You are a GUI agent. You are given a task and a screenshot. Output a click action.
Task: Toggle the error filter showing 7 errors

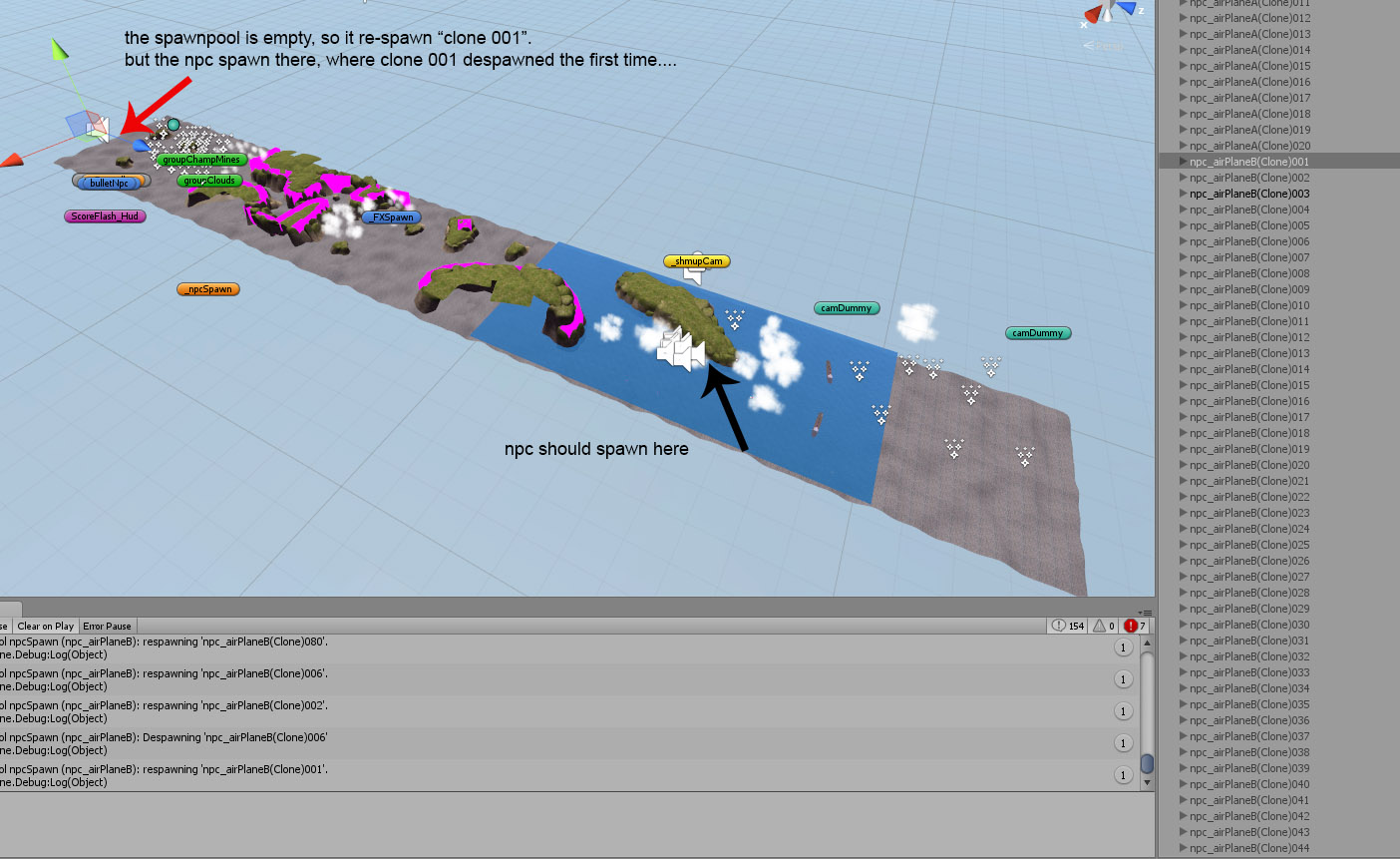1134,626
